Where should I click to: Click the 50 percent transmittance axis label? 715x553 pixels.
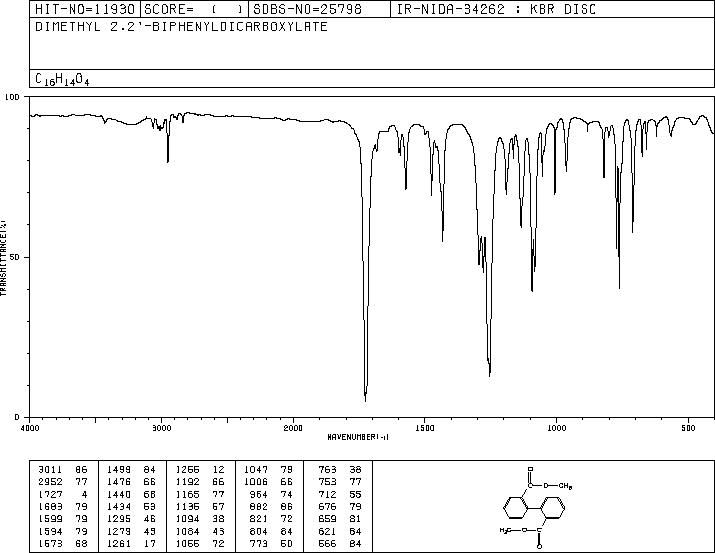tap(16, 257)
